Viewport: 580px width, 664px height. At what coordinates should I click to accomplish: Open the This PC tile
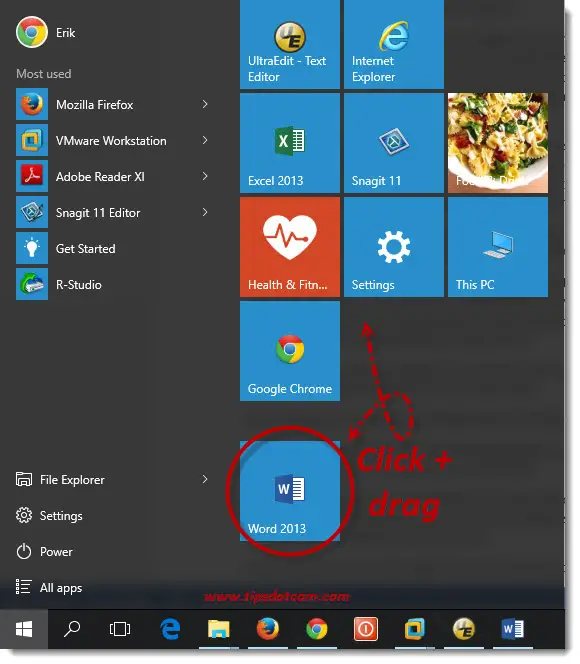(x=498, y=247)
